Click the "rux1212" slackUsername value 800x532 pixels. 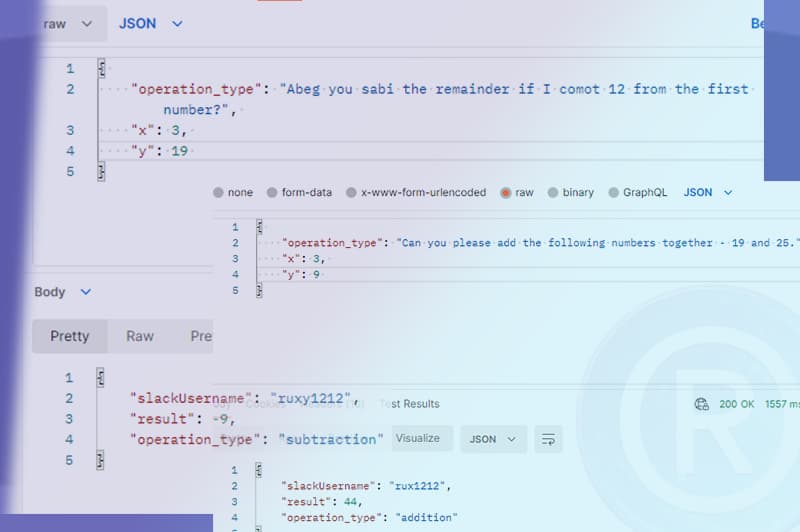pos(417,486)
